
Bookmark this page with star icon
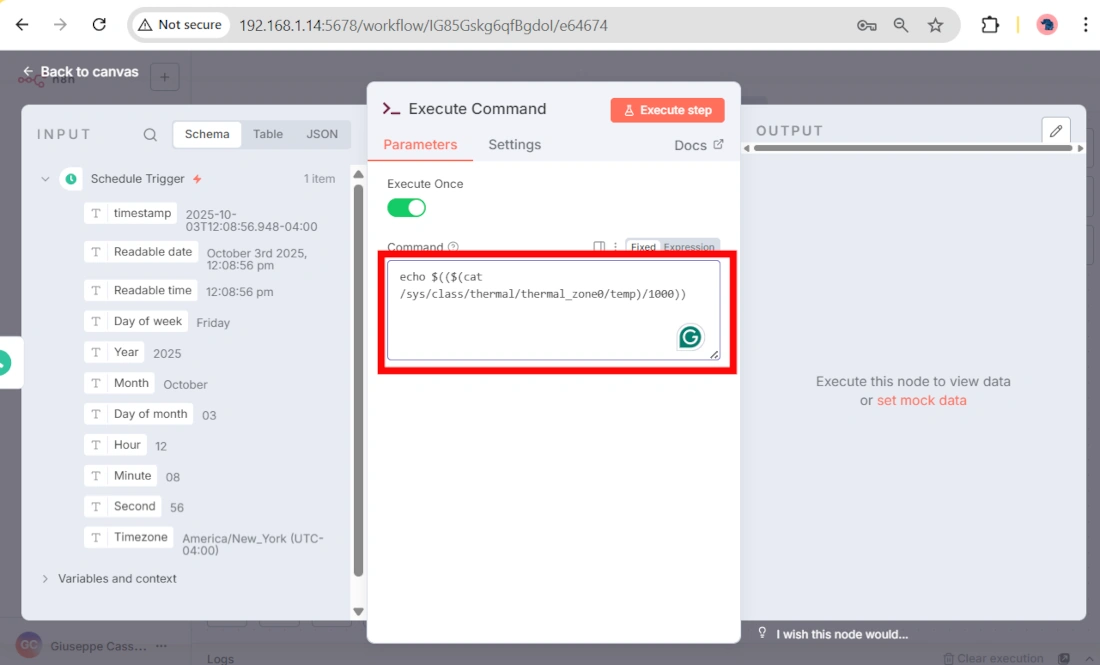click(x=935, y=25)
